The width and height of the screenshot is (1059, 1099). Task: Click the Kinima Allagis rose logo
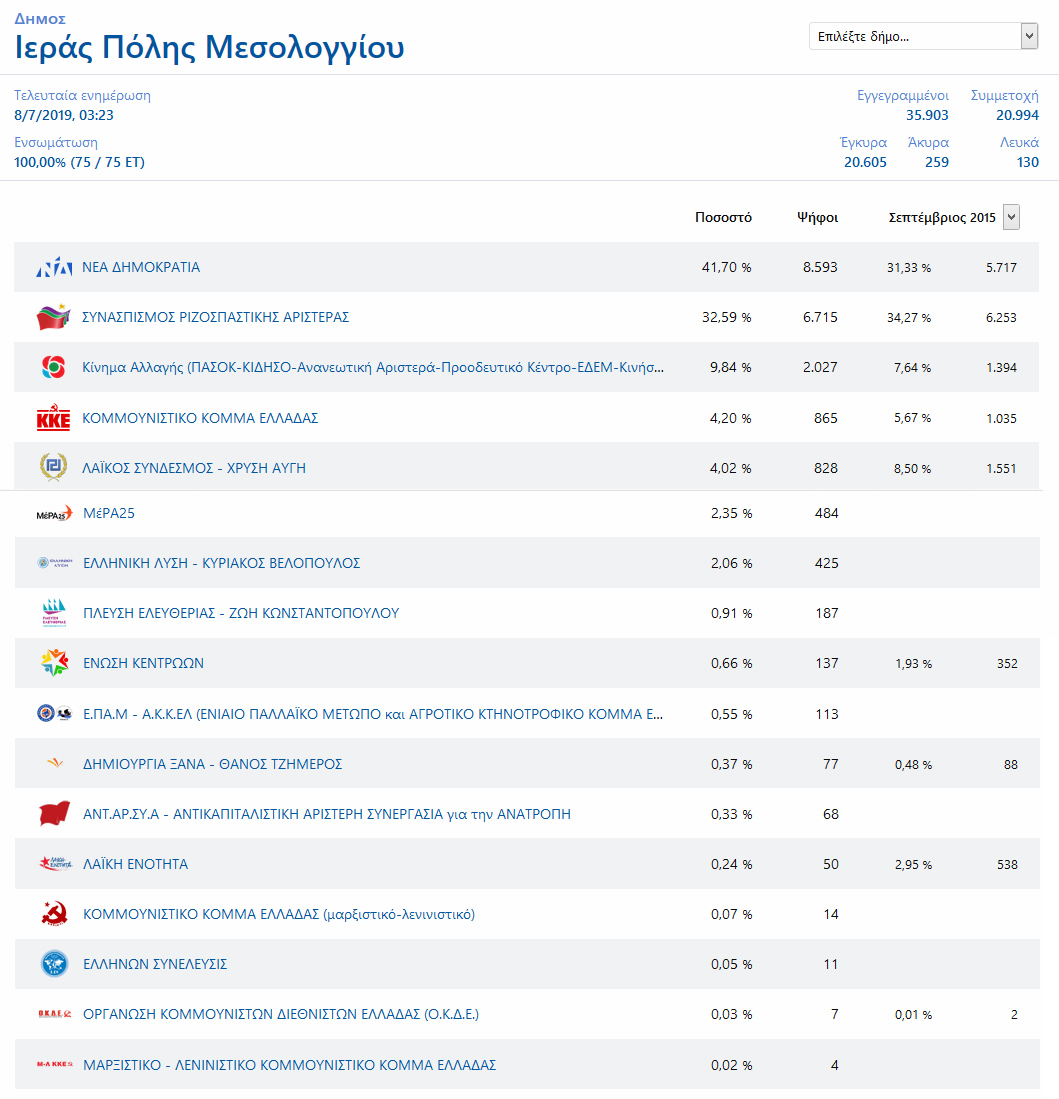click(x=54, y=367)
